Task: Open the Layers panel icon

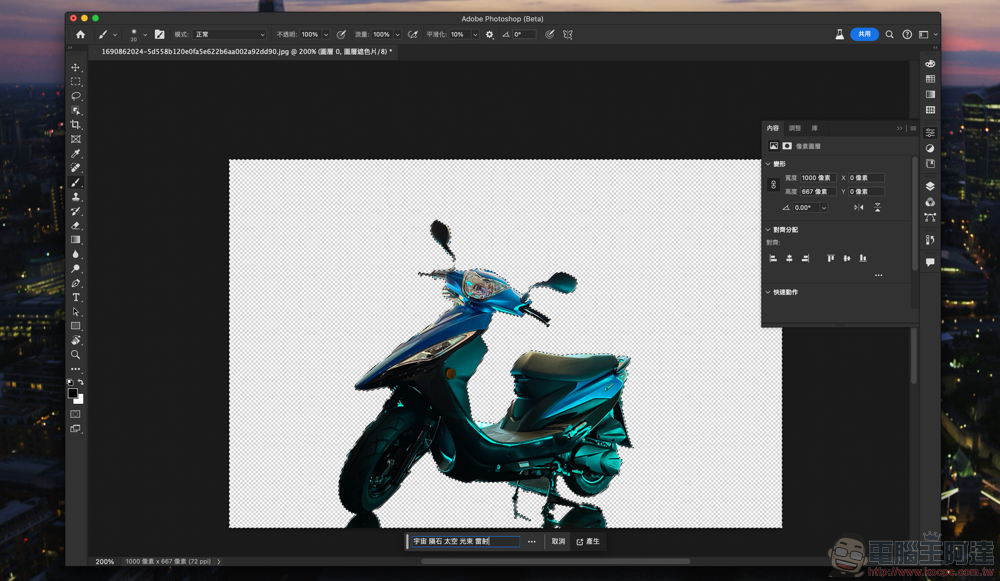Action: (x=930, y=186)
